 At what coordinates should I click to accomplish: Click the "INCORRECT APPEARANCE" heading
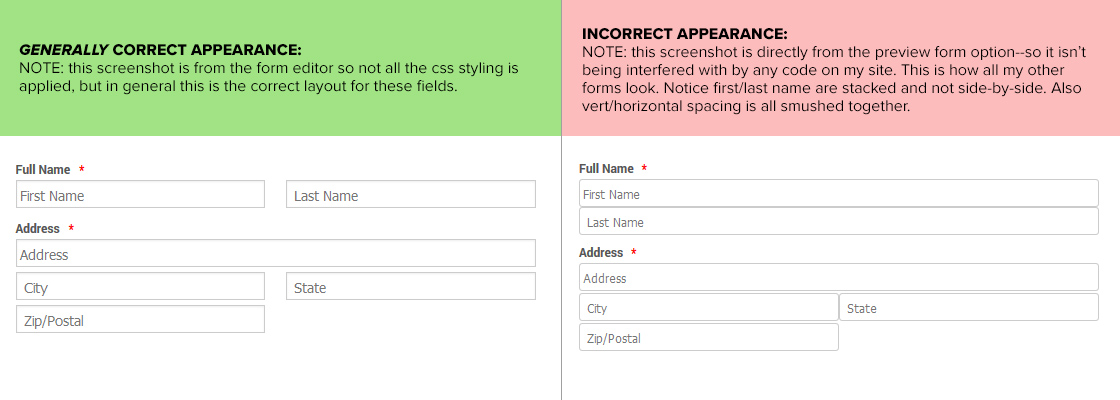[684, 34]
